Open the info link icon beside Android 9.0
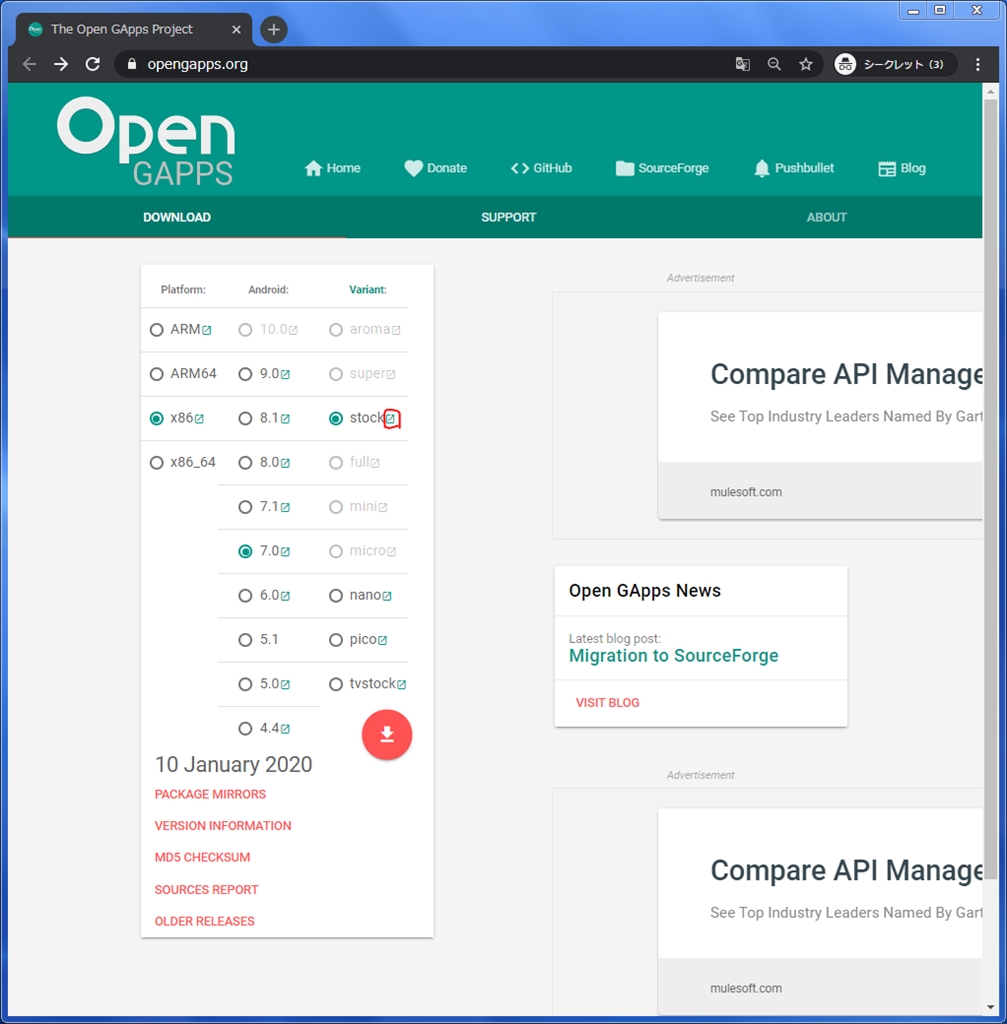This screenshot has height=1024, width=1007. pyautogui.click(x=285, y=374)
